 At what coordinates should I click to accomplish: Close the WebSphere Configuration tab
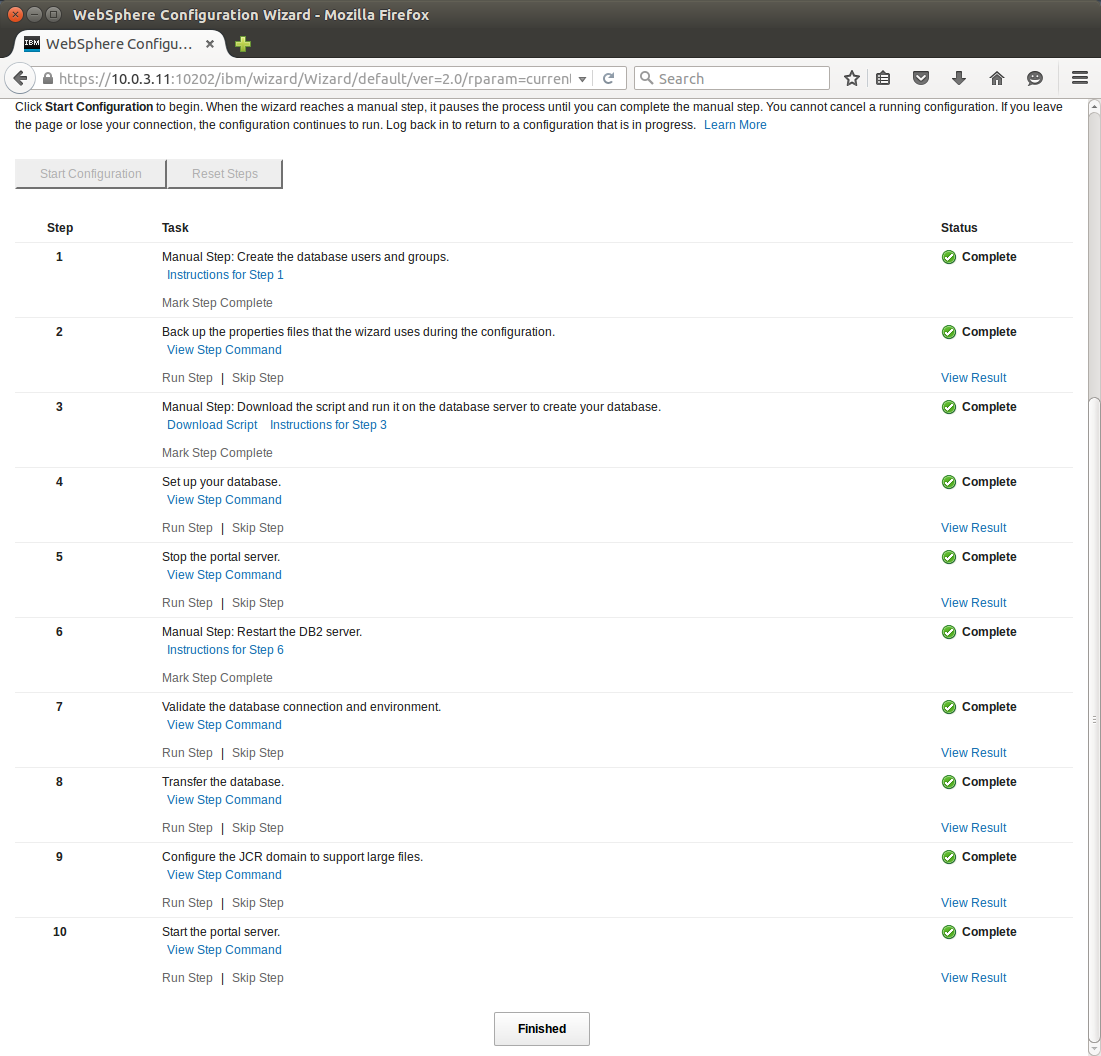point(209,44)
